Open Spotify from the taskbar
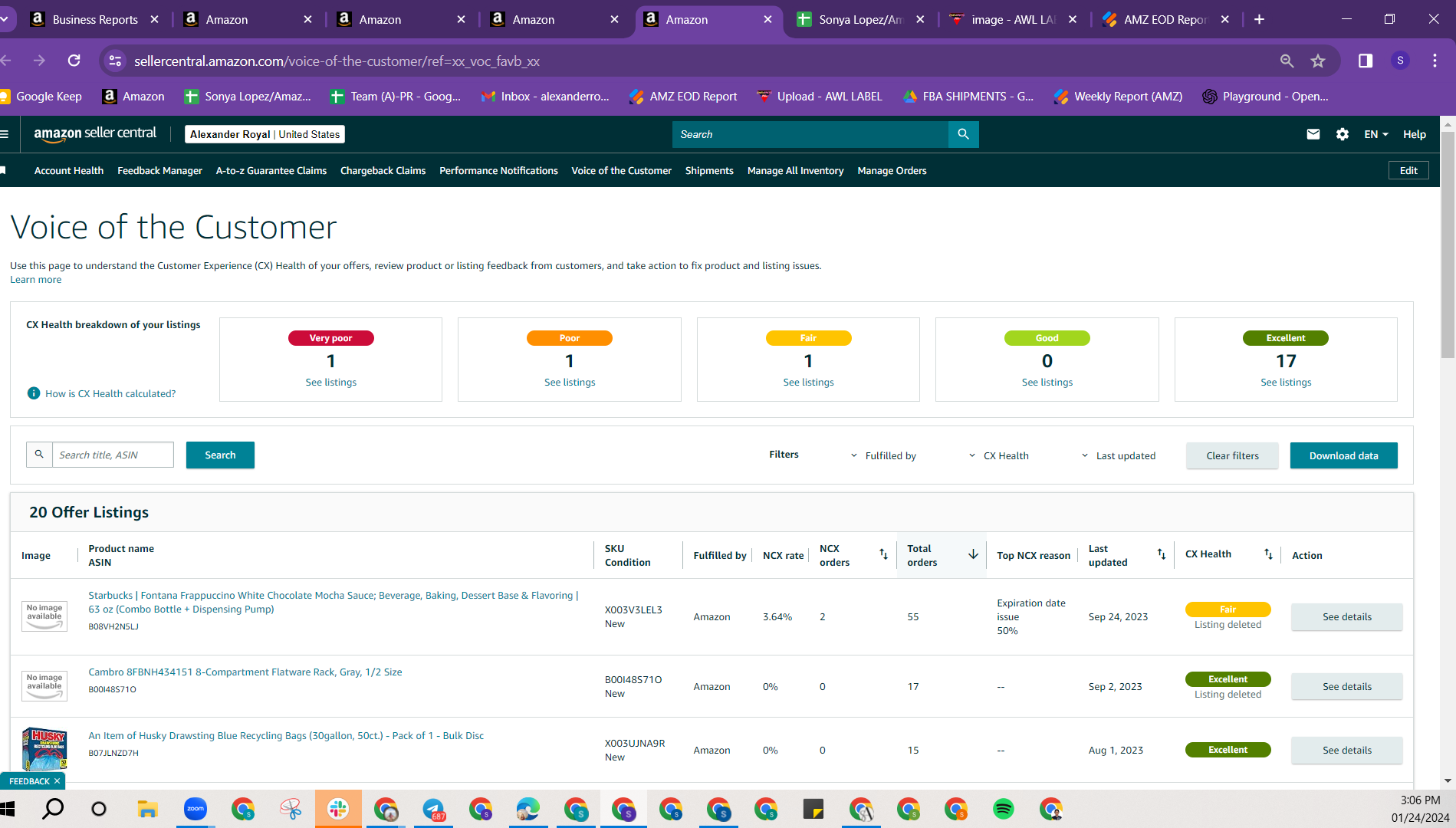Screen dimensions: 1456x828 click(1003, 809)
